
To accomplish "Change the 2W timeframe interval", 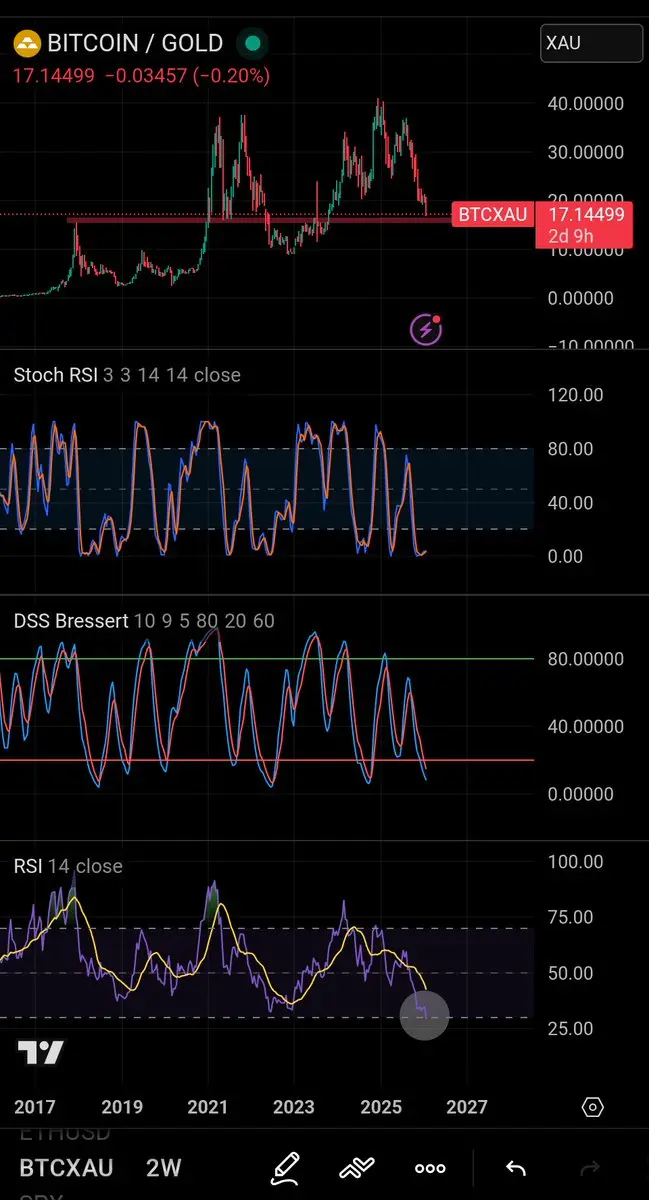I will pyautogui.click(x=163, y=1168).
